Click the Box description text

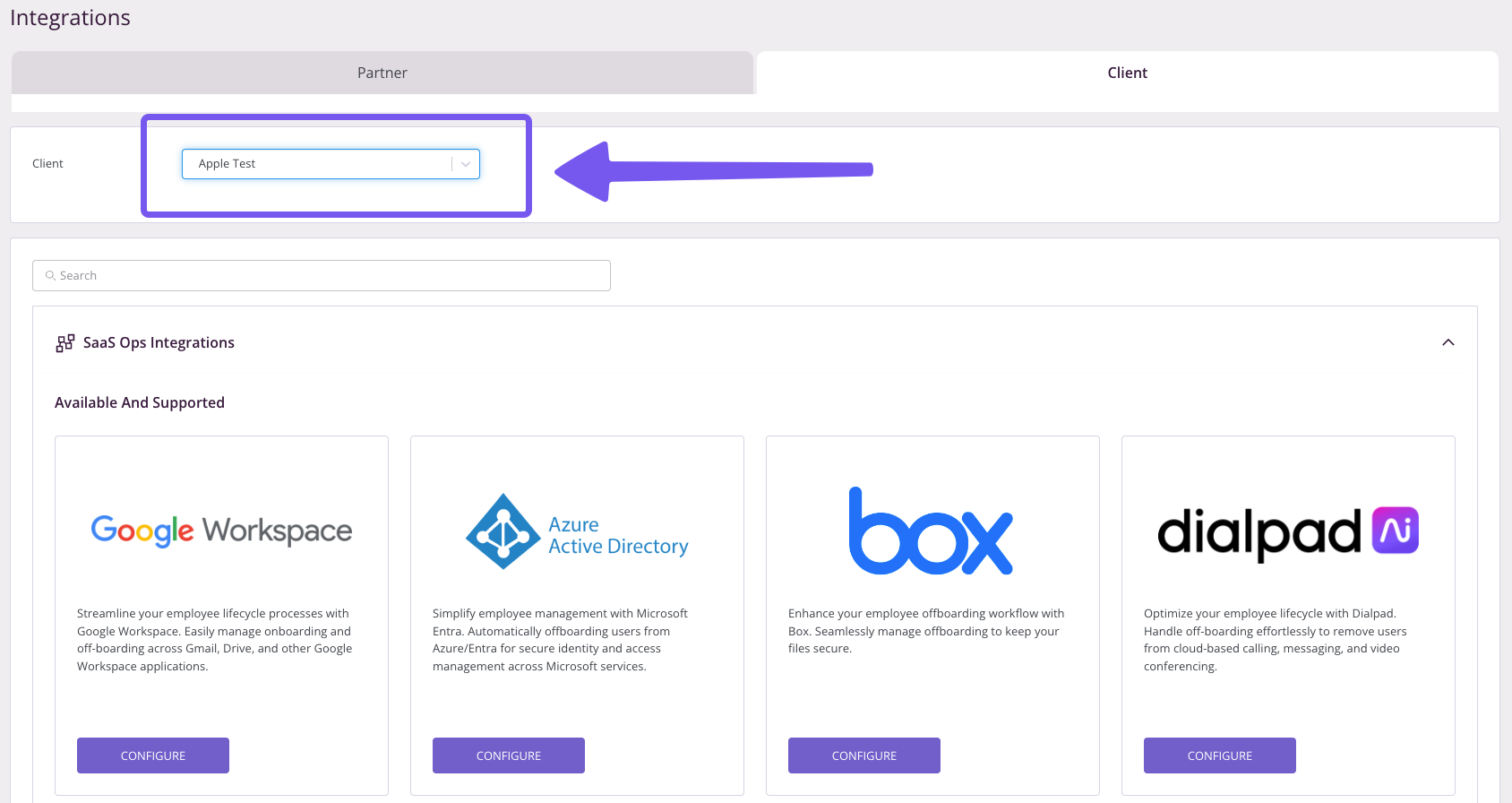pos(926,631)
